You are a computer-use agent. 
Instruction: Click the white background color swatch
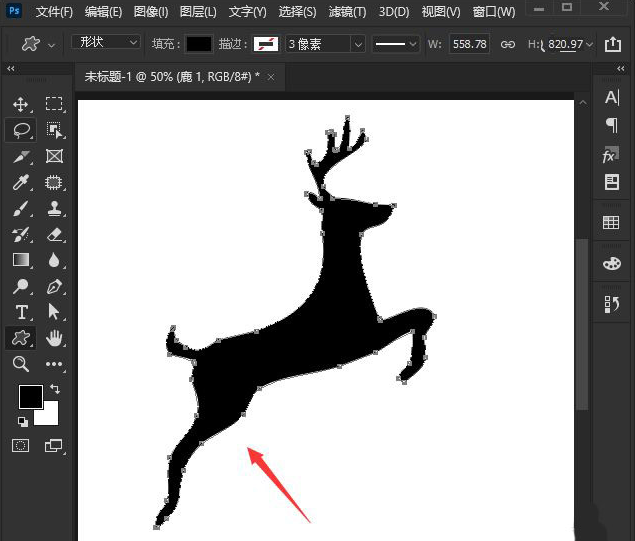[x=49, y=416]
